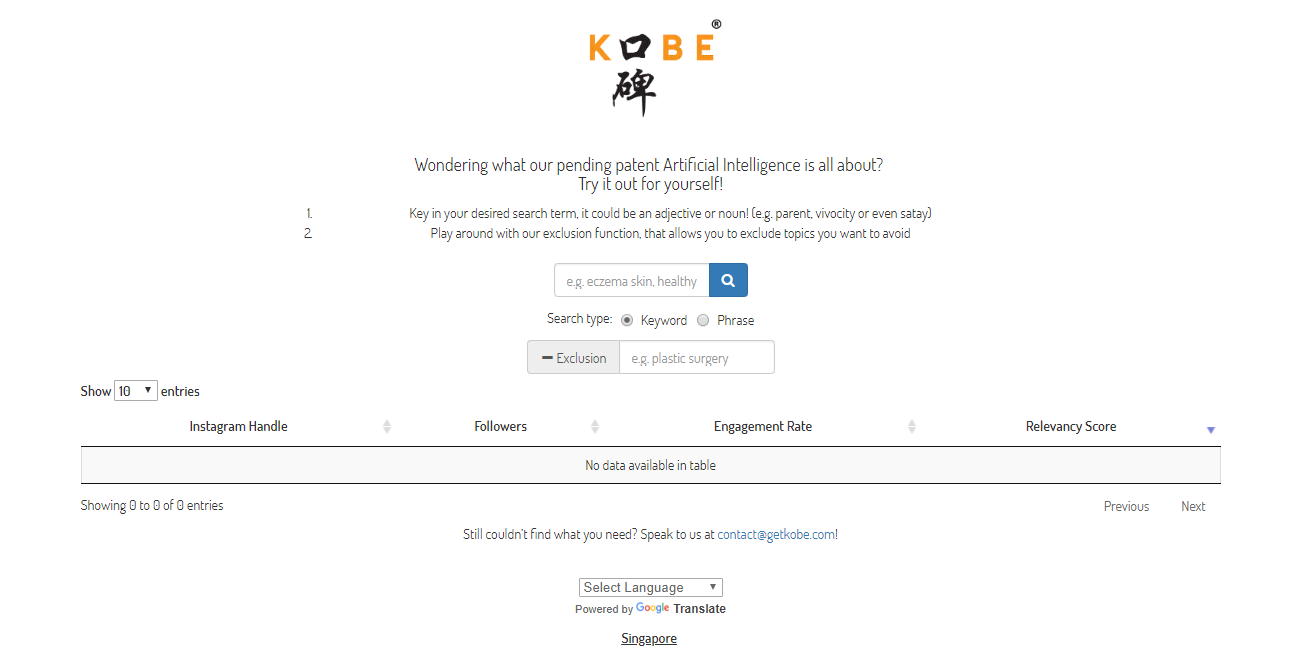Image resolution: width=1313 pixels, height=650 pixels.
Task: Select the Phrase search type radio
Action: click(x=703, y=320)
